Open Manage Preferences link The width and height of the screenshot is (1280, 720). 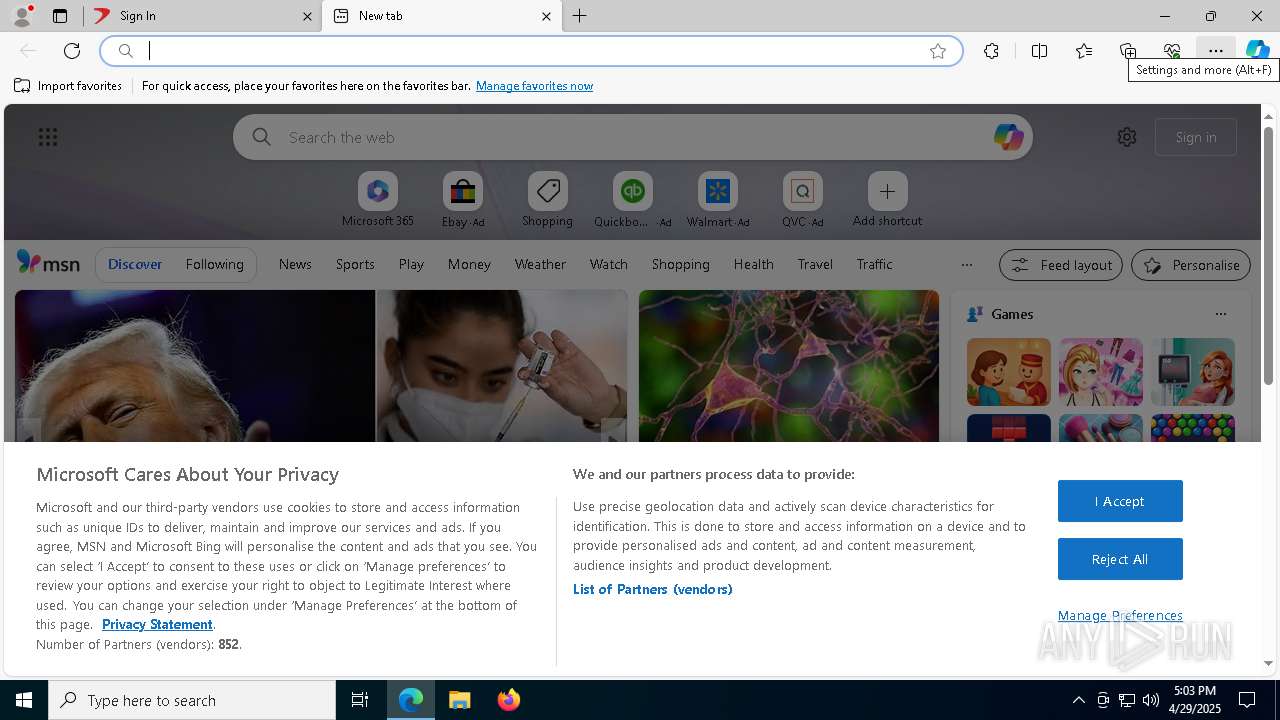click(1120, 615)
